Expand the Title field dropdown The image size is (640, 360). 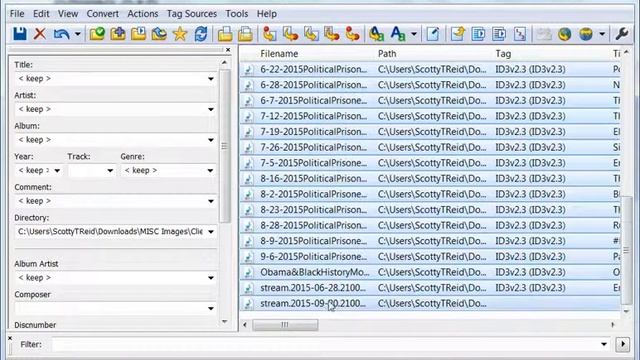tap(211, 78)
